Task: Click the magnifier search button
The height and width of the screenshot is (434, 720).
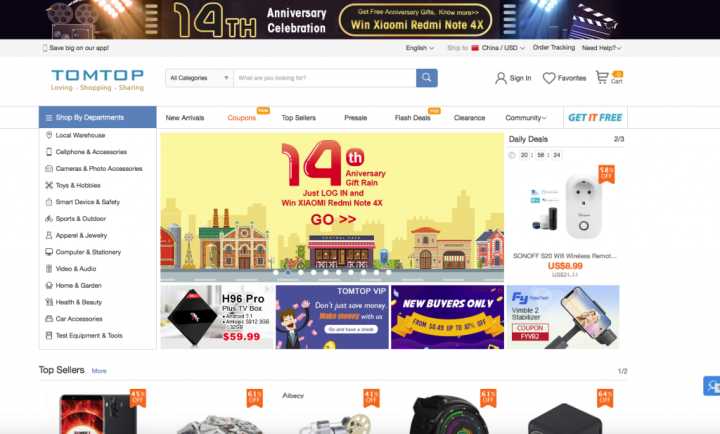Action: click(427, 78)
